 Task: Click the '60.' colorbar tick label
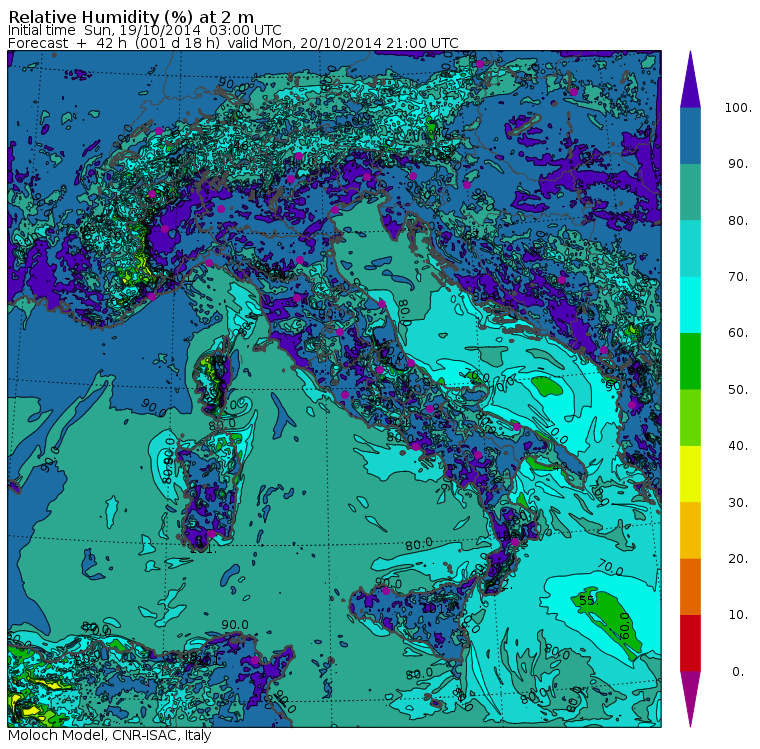tap(738, 333)
